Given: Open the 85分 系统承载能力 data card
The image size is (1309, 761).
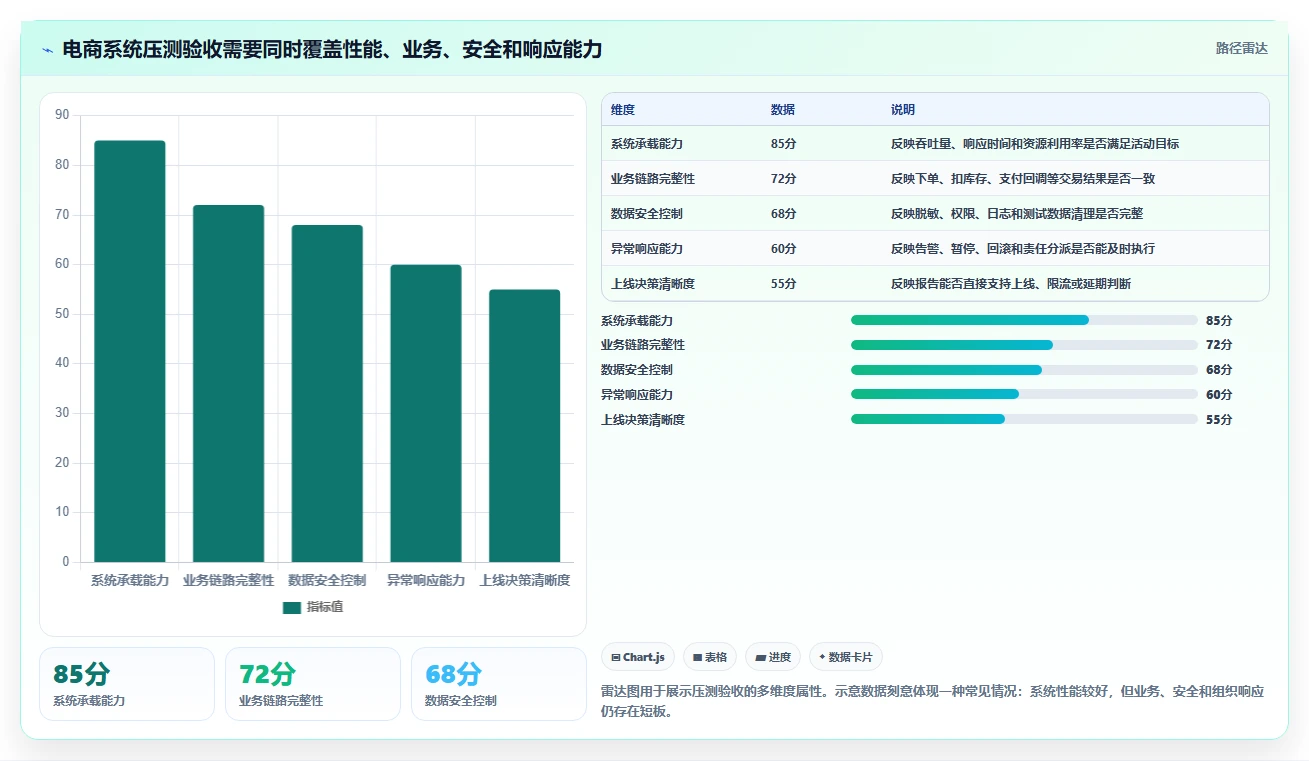Looking at the screenshot, I should [x=127, y=684].
